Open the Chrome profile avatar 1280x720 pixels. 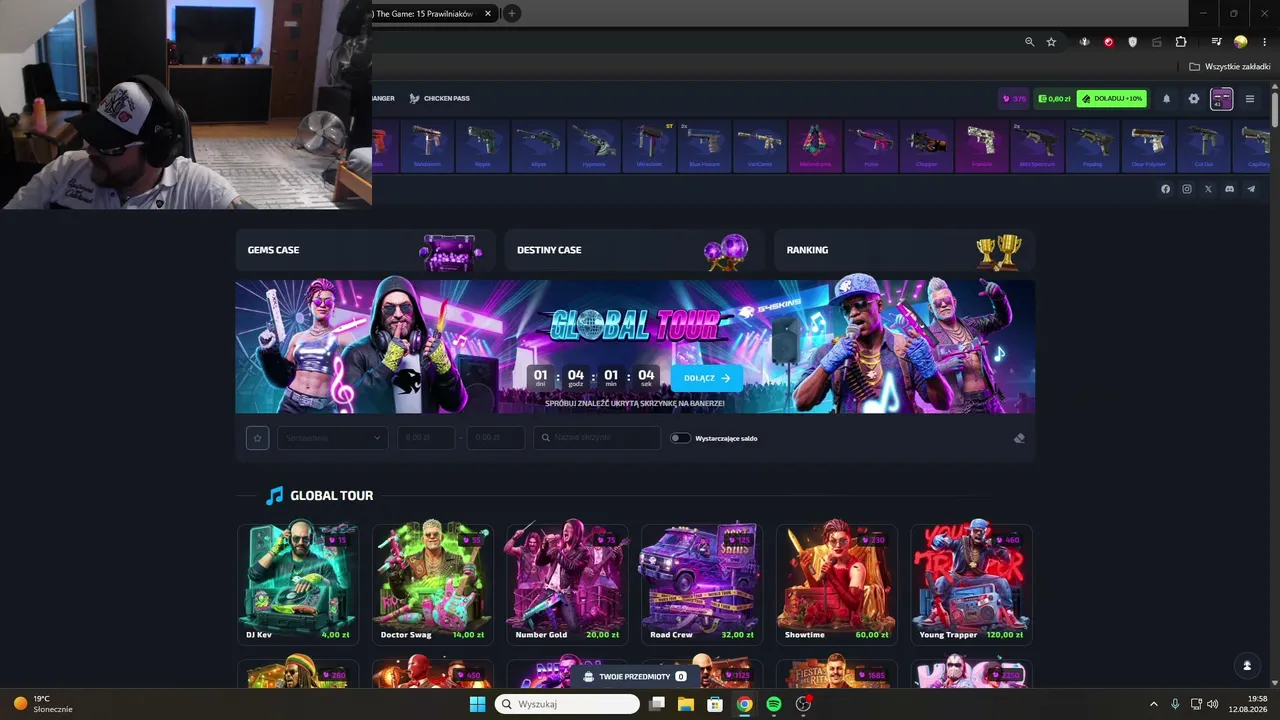coord(1241,42)
